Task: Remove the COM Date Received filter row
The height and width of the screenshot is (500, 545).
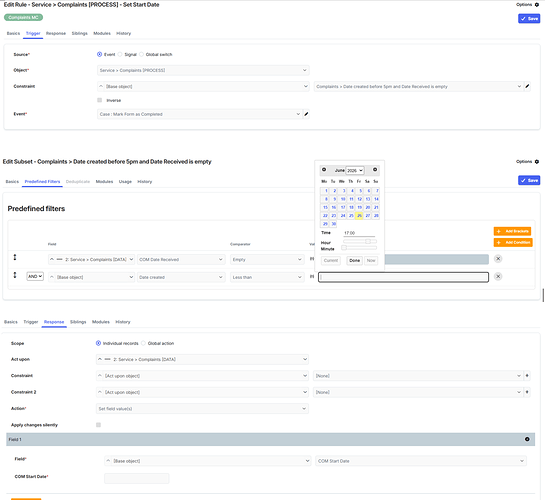Action: pyautogui.click(x=498, y=259)
